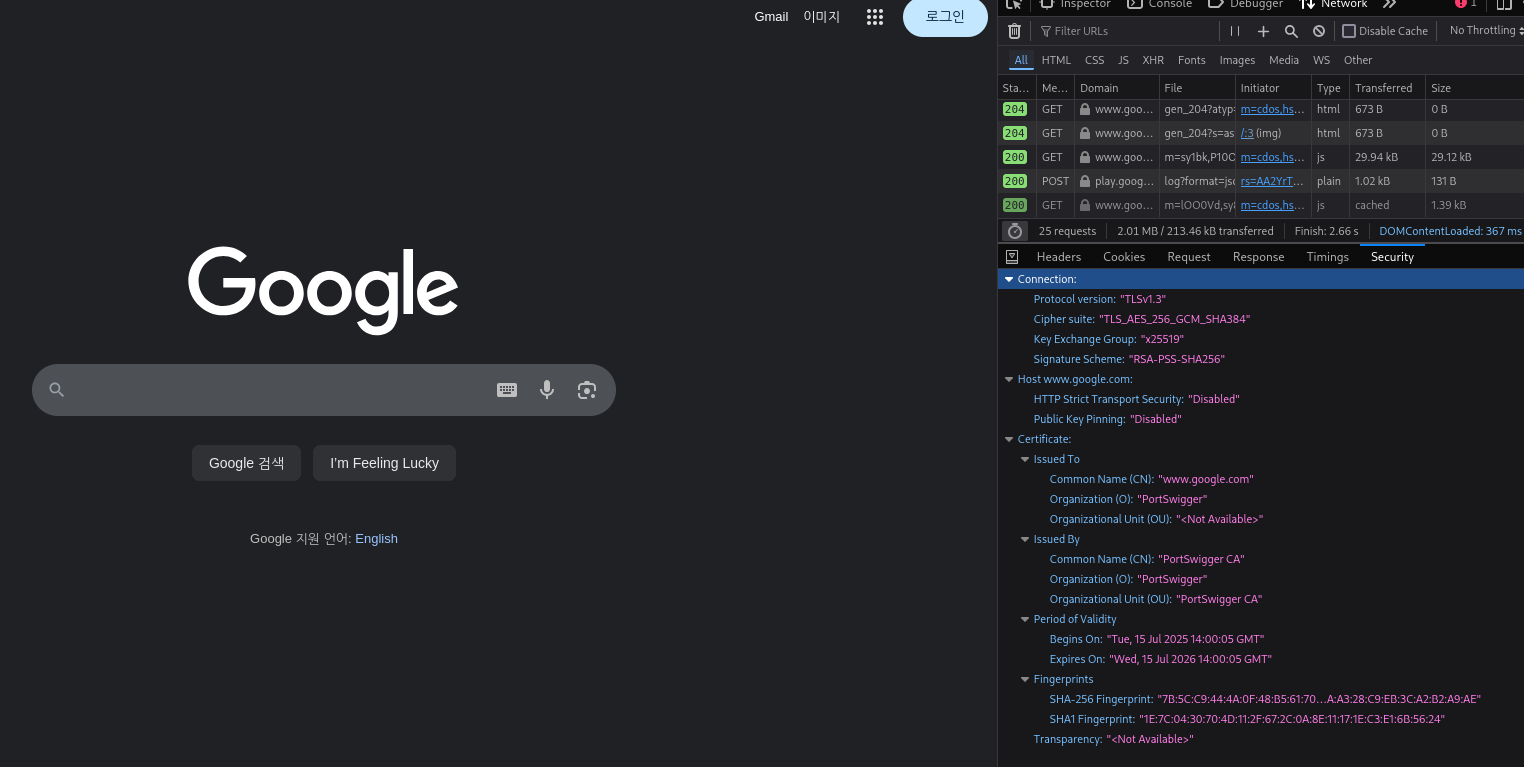Filter requests by Other
The height and width of the screenshot is (767, 1524).
[1358, 60]
